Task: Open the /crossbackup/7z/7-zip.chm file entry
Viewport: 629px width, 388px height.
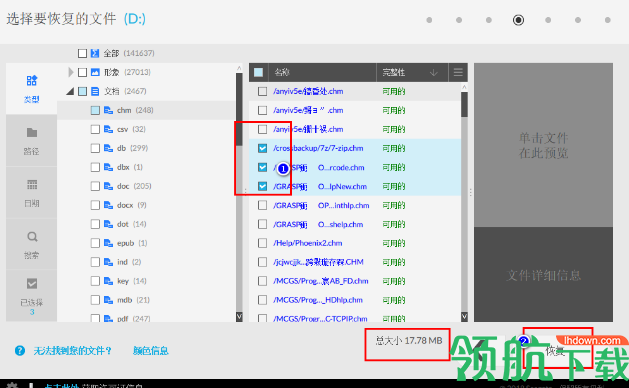Action: point(318,148)
